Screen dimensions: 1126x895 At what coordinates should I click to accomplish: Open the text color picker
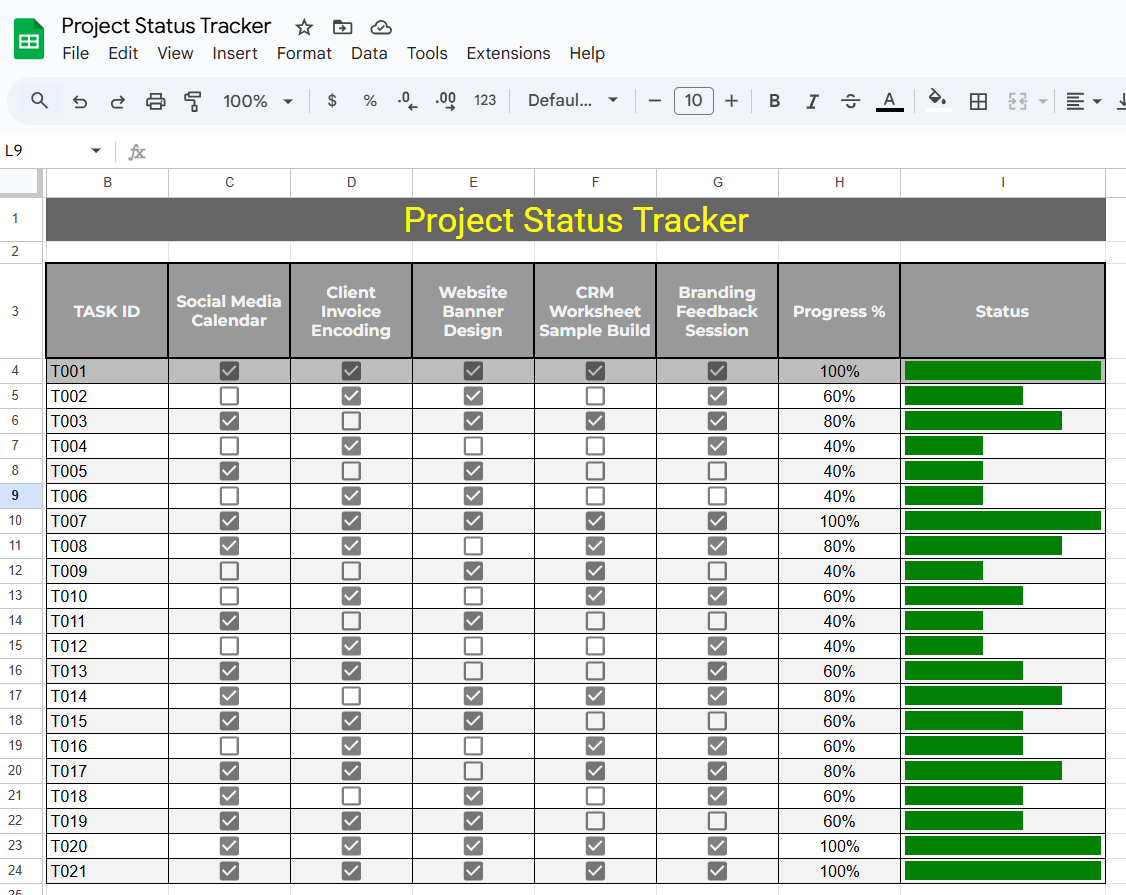coord(889,101)
